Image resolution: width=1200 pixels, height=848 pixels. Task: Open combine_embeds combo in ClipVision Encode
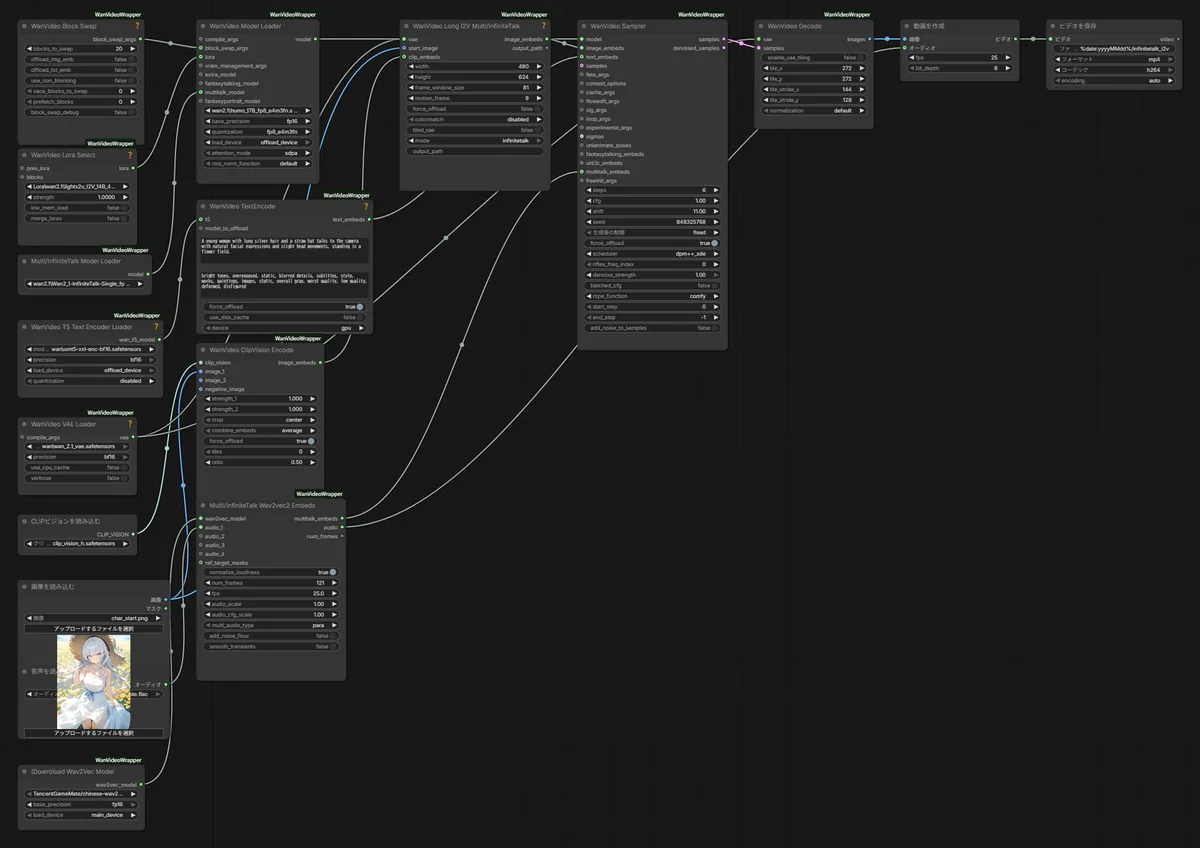[x=260, y=430]
